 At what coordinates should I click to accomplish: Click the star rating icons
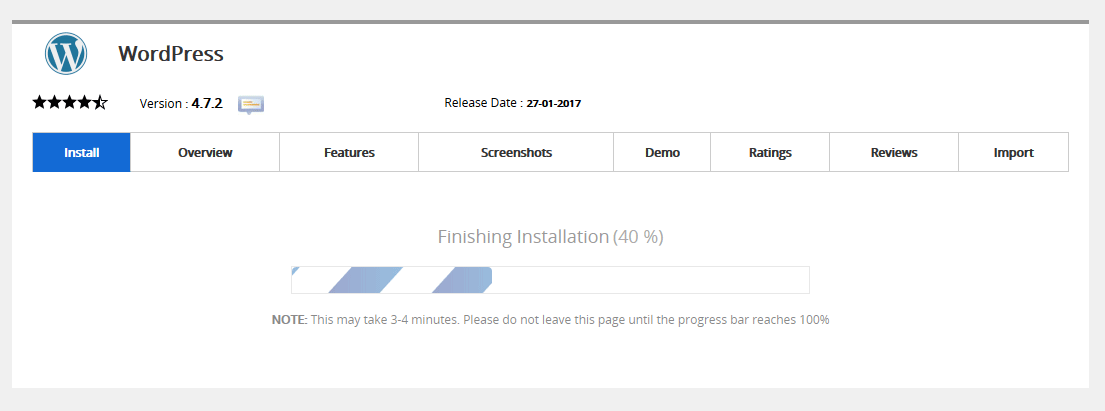pyautogui.click(x=70, y=103)
